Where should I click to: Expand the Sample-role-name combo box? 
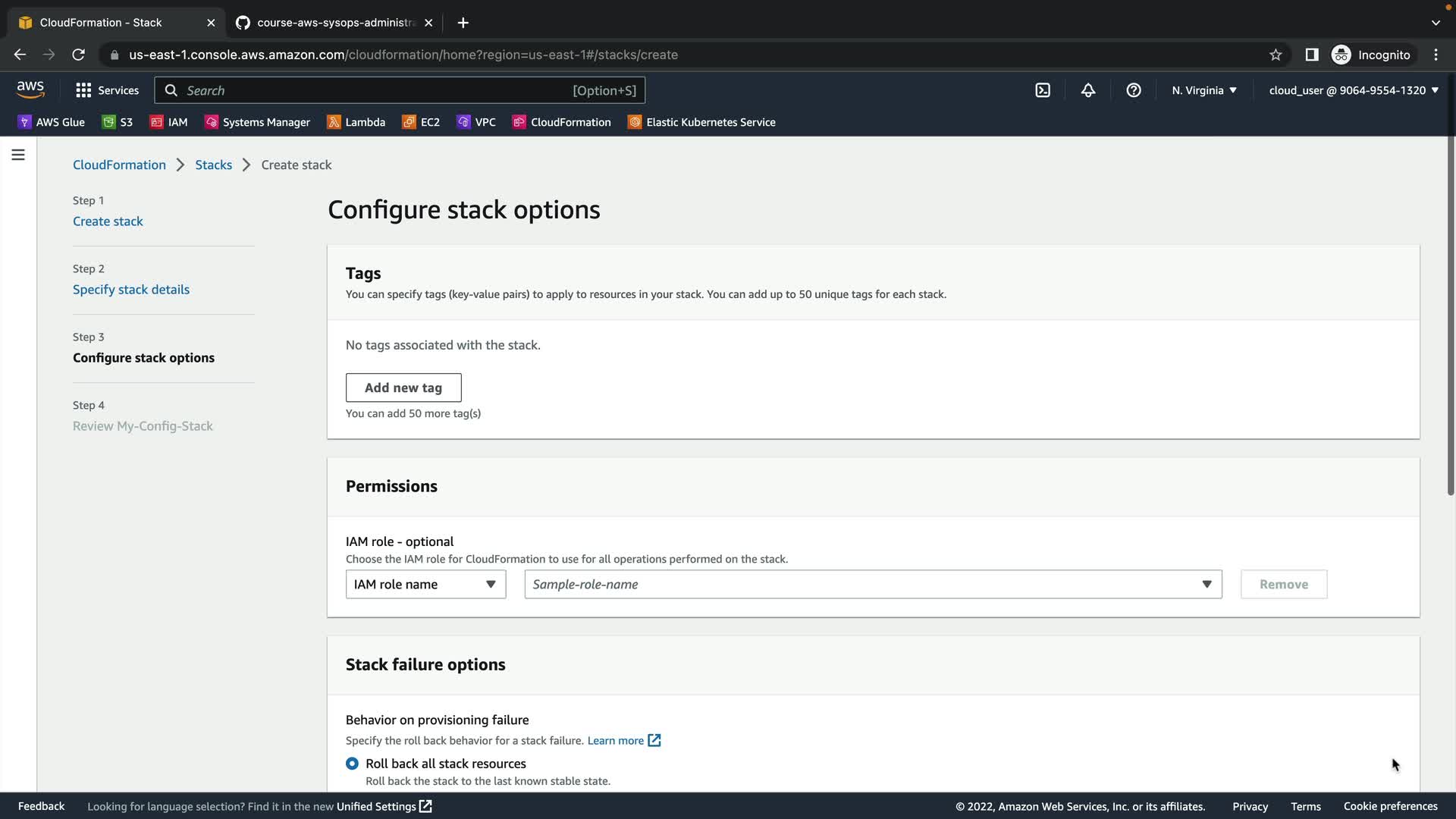point(873,585)
